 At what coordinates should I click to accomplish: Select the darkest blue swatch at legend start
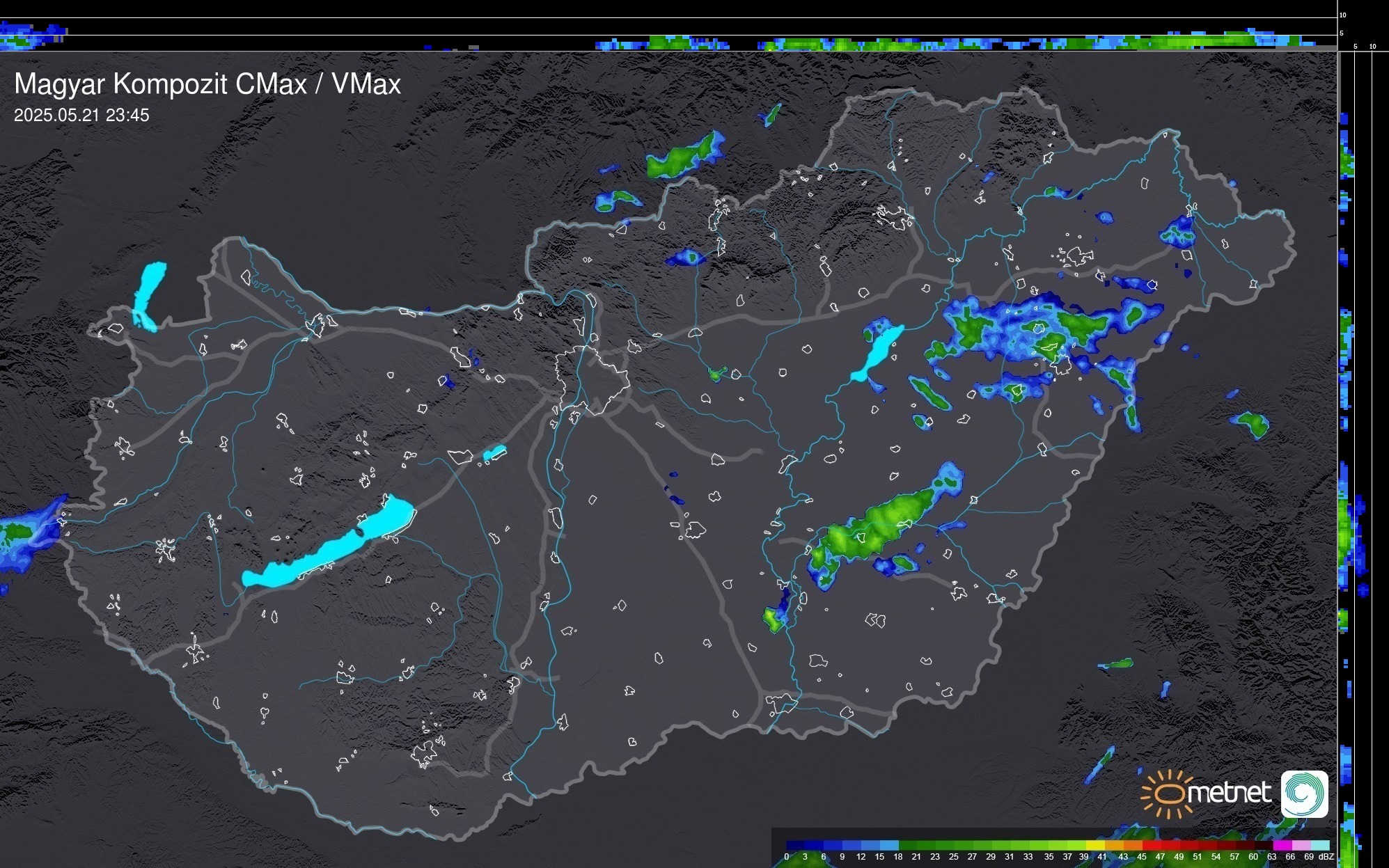click(795, 846)
